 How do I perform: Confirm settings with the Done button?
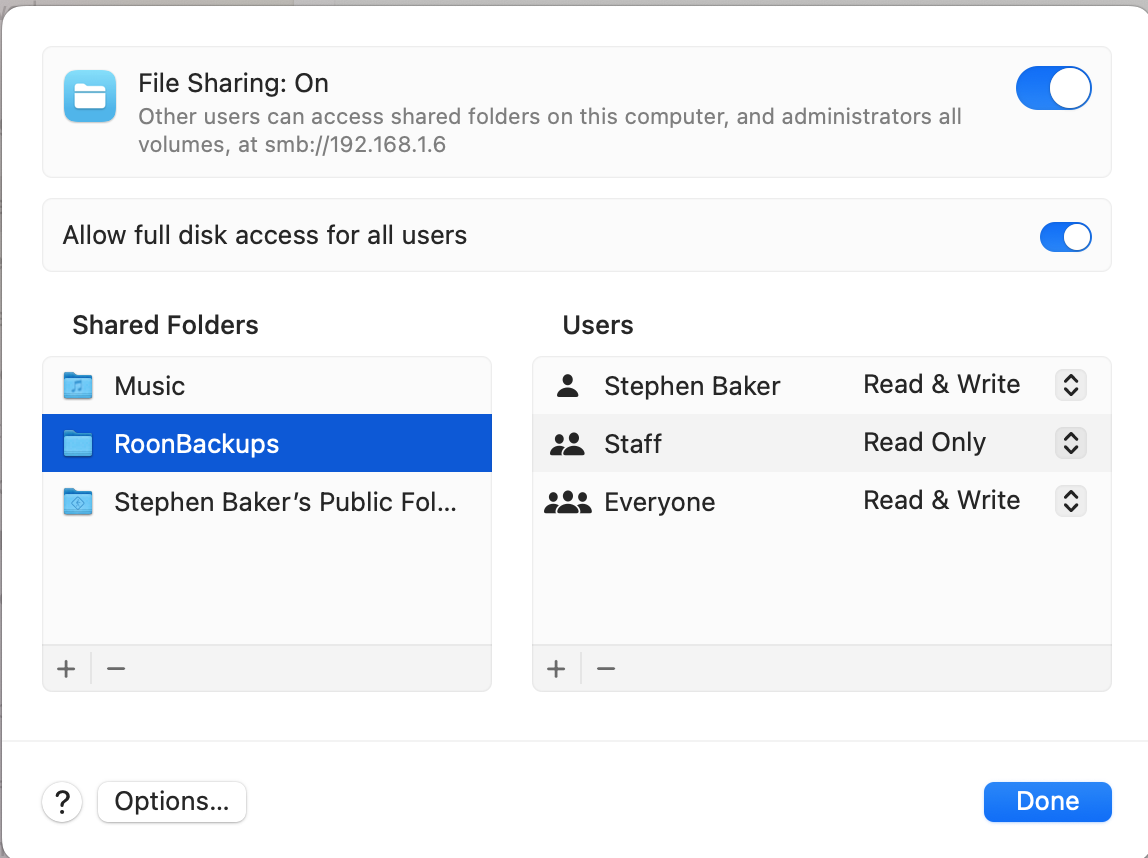(1048, 802)
